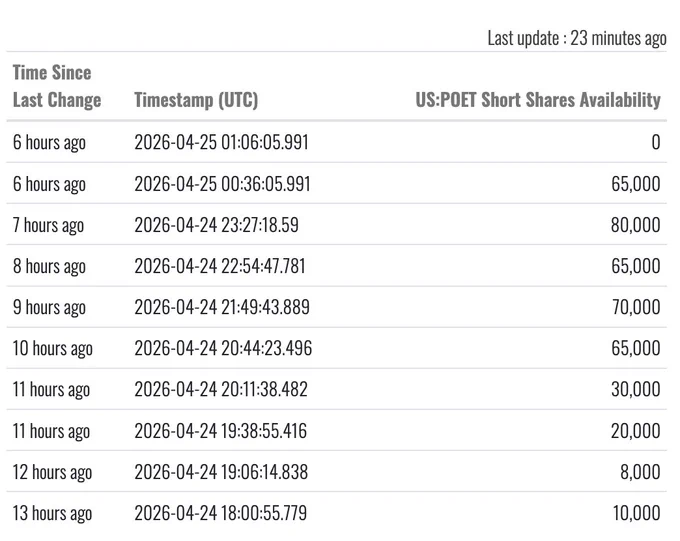Select the '9 hours ago' row label
This screenshot has height=541, width=680.
point(49,308)
